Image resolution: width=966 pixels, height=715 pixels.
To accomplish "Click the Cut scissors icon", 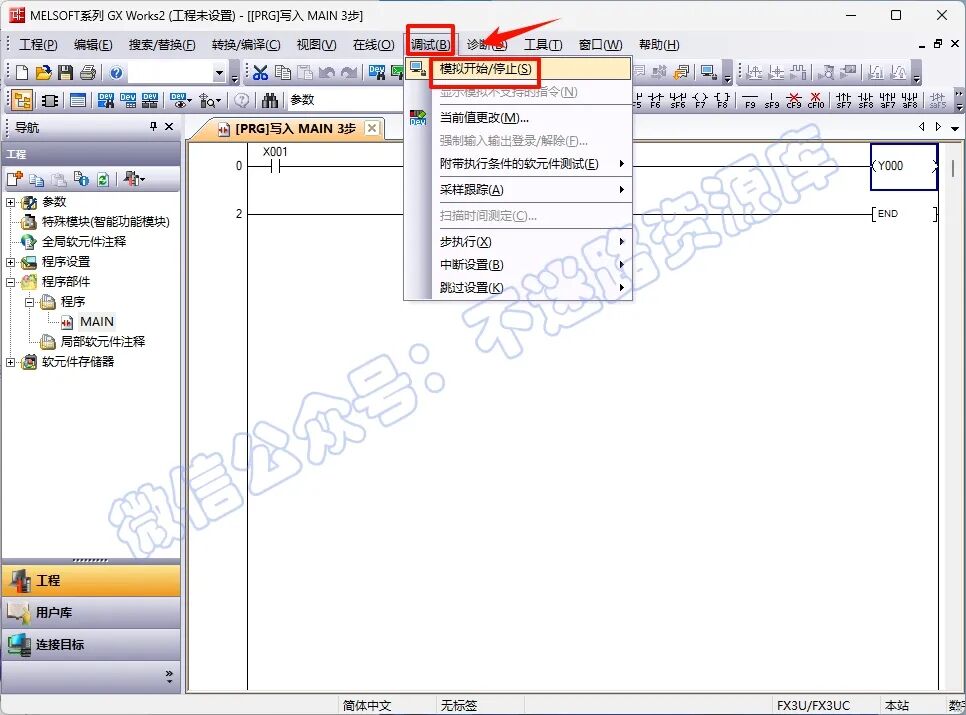I will click(260, 73).
